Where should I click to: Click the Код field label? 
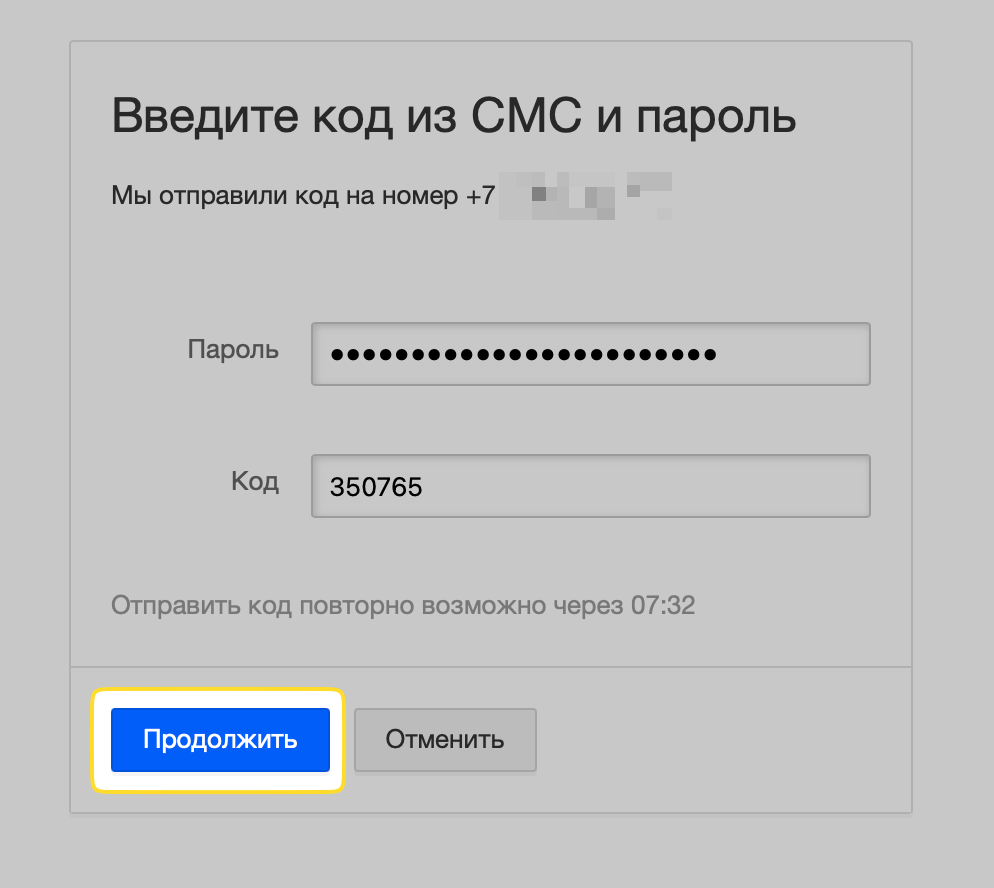(x=255, y=482)
